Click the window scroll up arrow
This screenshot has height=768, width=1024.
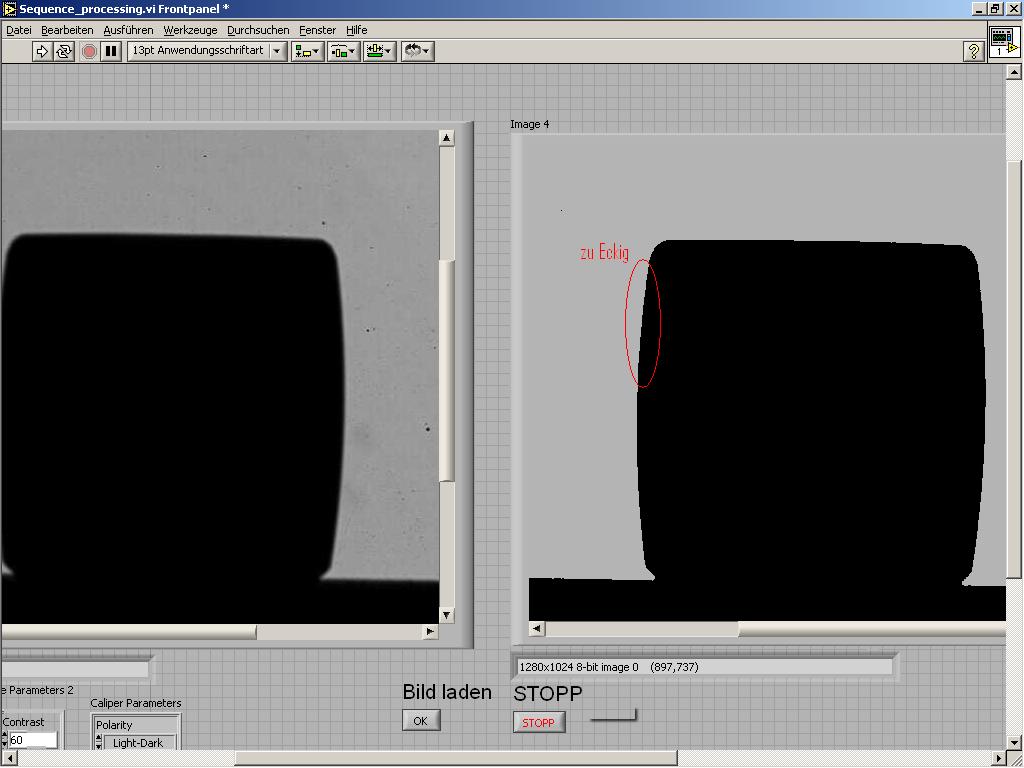[1014, 72]
